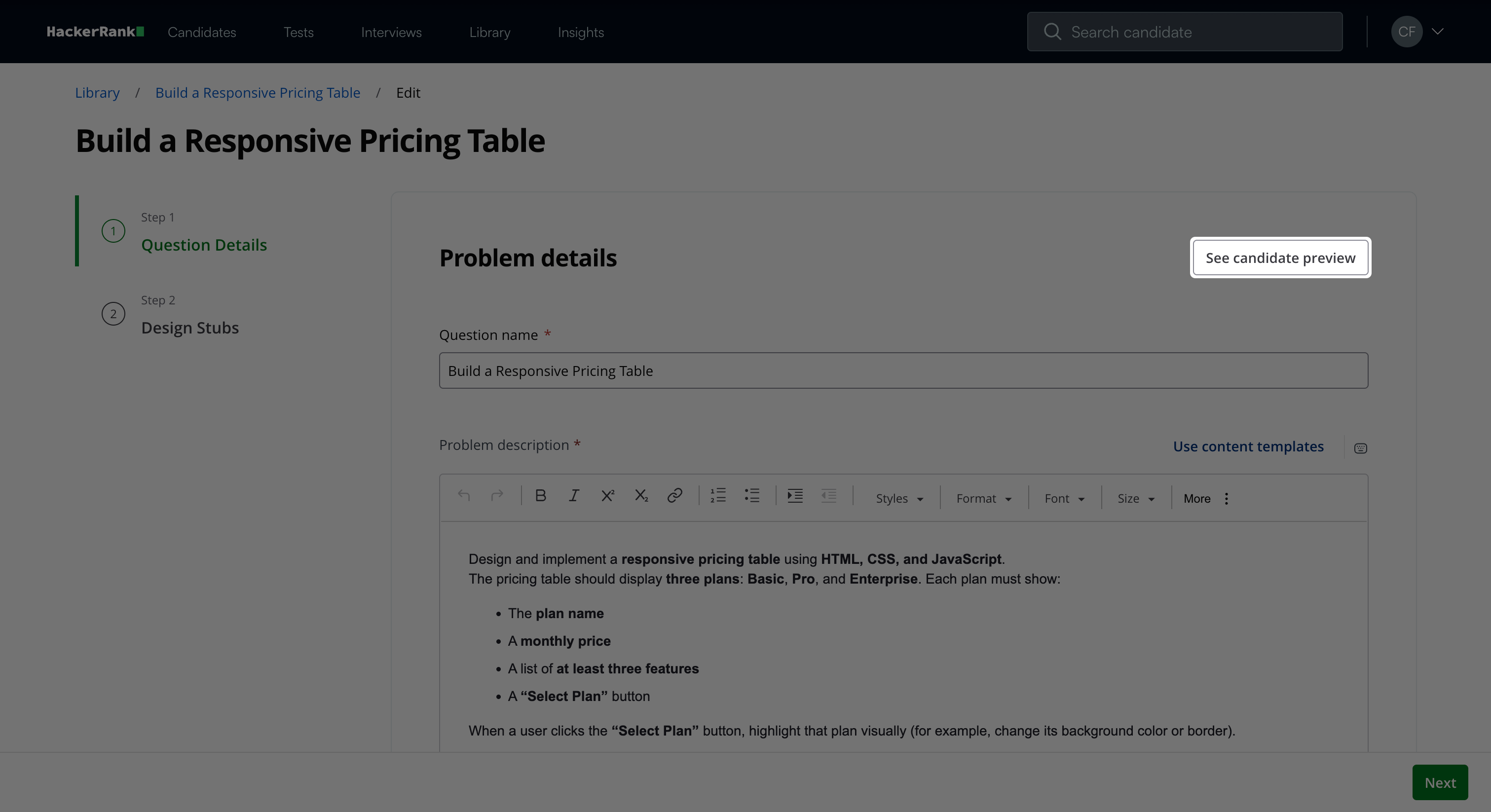Open the Styles dropdown

click(899, 499)
